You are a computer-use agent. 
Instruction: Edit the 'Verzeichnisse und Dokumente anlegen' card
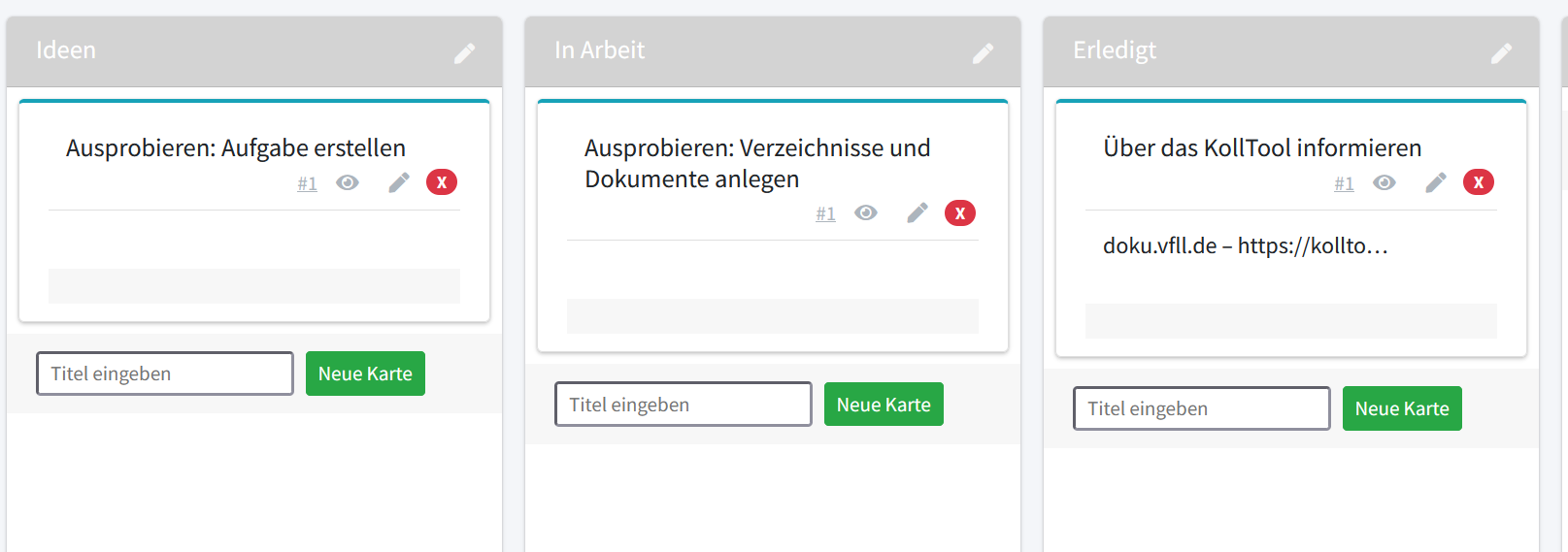(x=917, y=213)
